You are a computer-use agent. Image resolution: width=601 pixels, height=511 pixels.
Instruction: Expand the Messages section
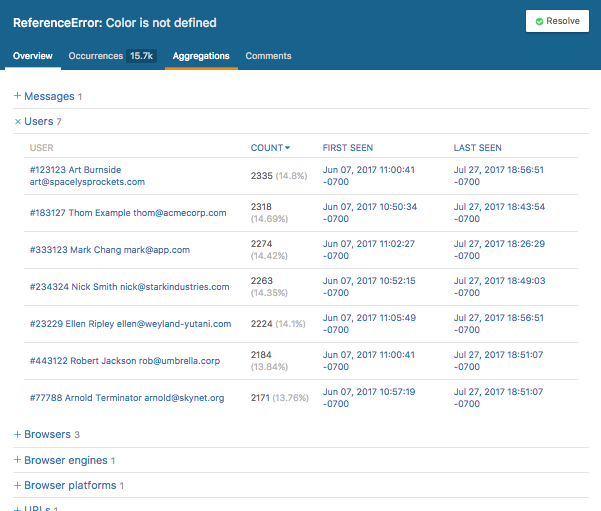48,96
